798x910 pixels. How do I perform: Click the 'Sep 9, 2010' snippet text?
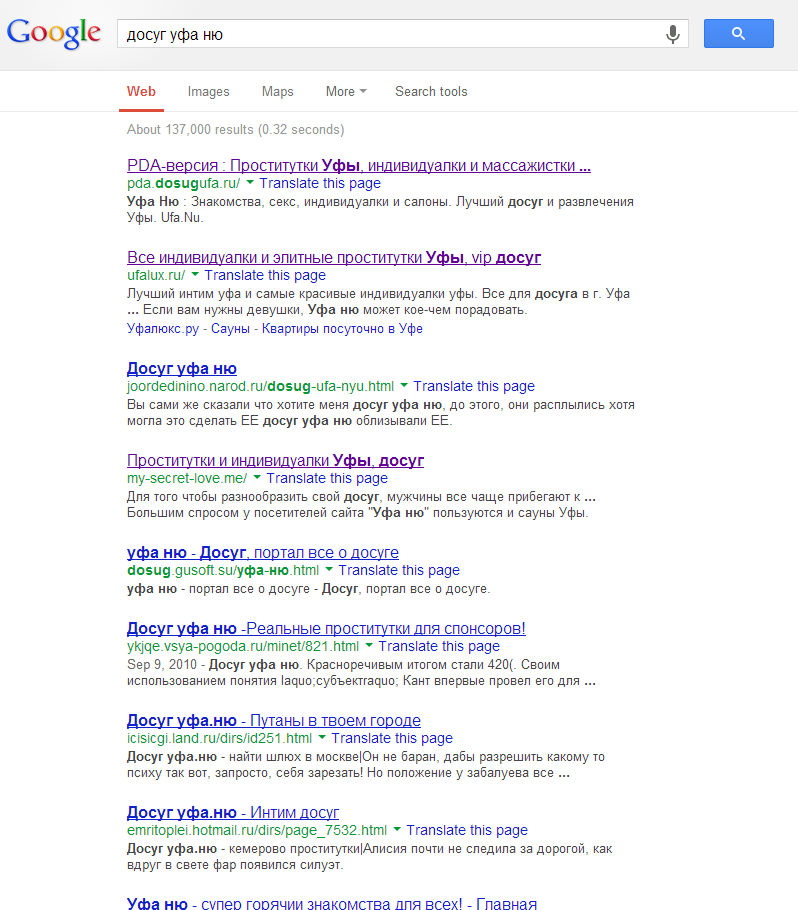[162, 665]
